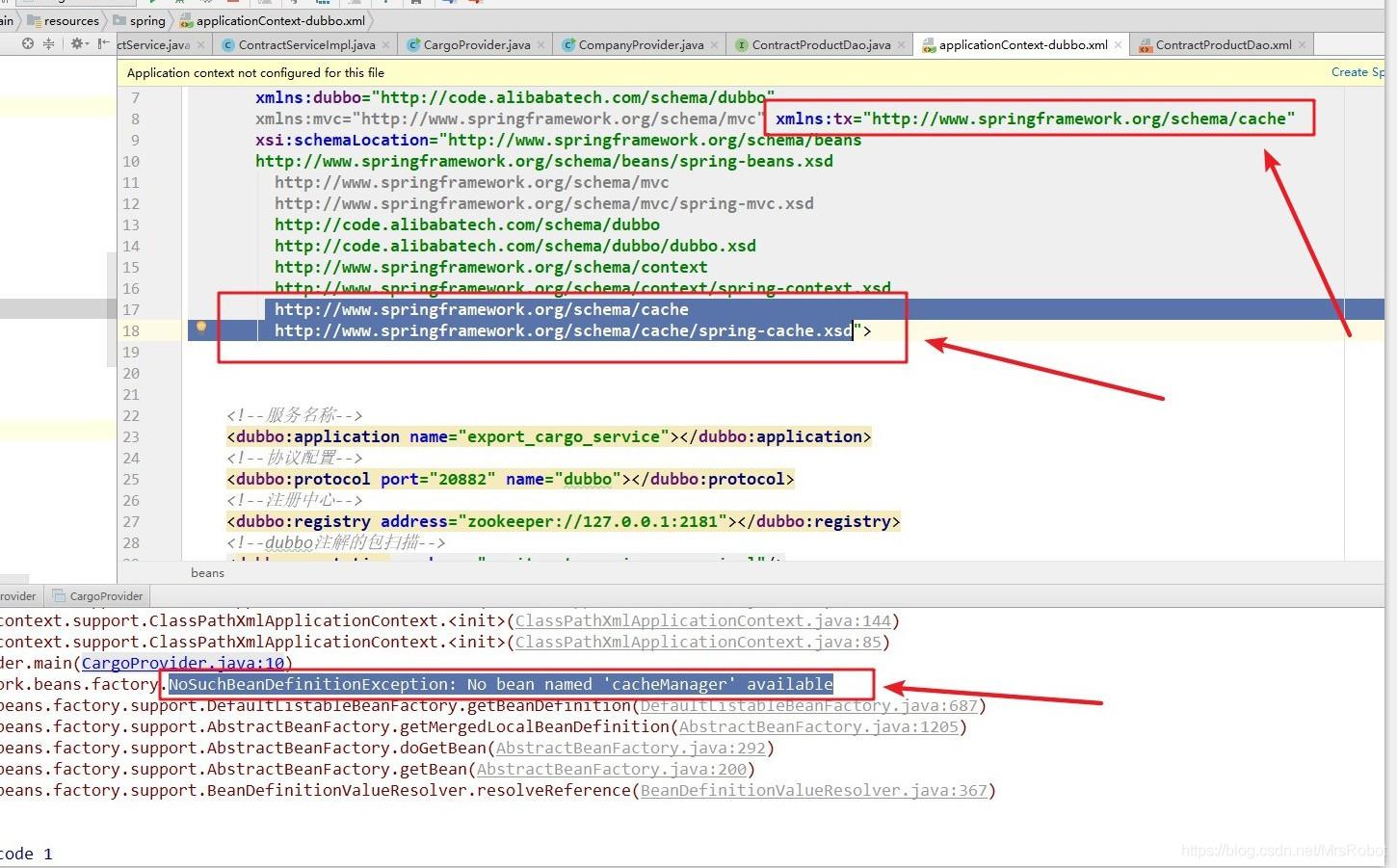The width and height of the screenshot is (1397, 868).
Task: Close the ContractProductDao.java tab
Action: [902, 45]
